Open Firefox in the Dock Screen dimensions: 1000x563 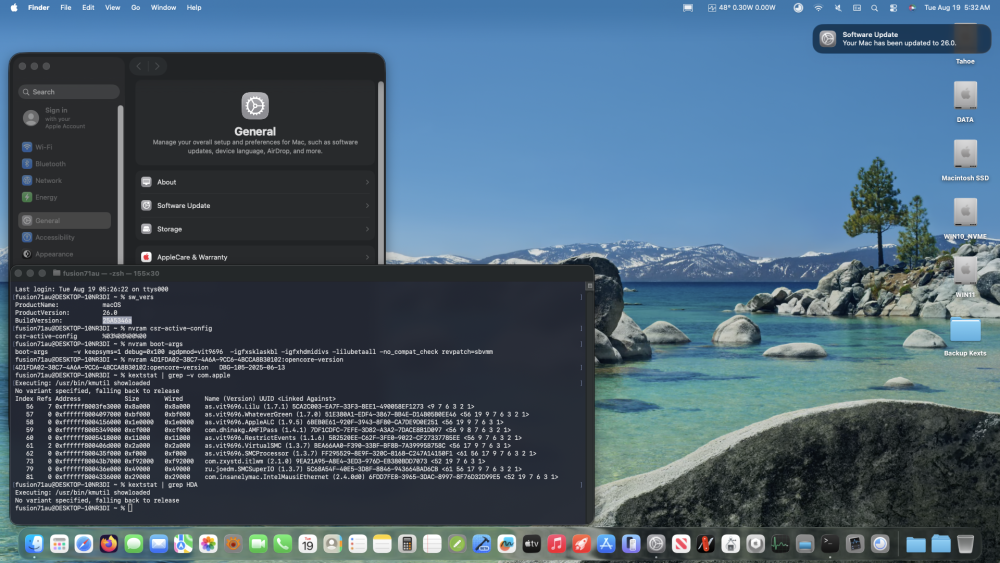[x=108, y=544]
